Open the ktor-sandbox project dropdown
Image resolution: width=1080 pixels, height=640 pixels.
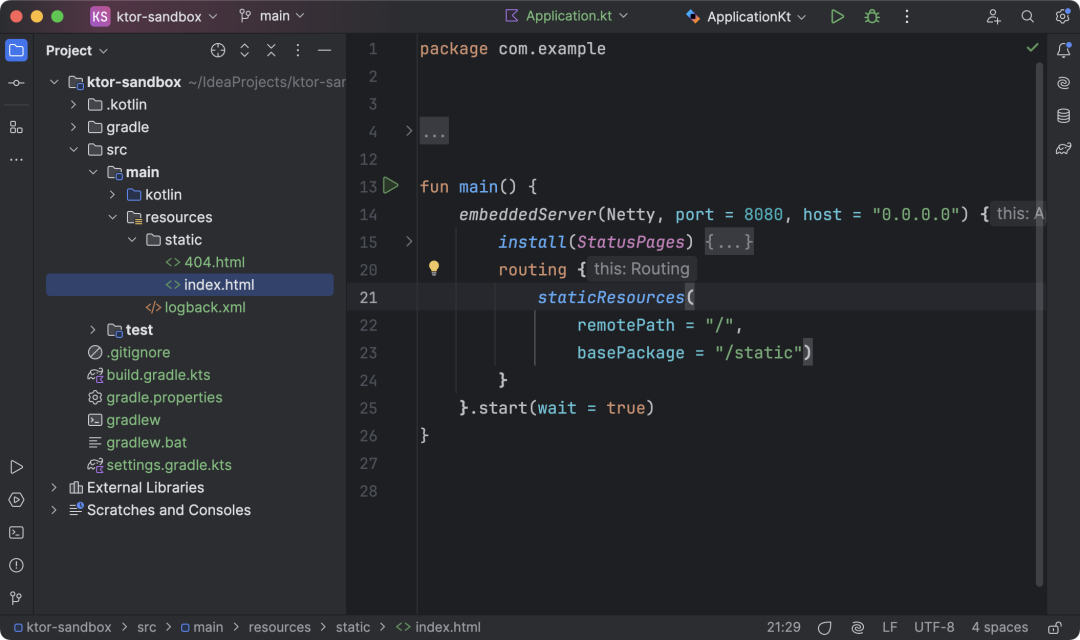(154, 17)
